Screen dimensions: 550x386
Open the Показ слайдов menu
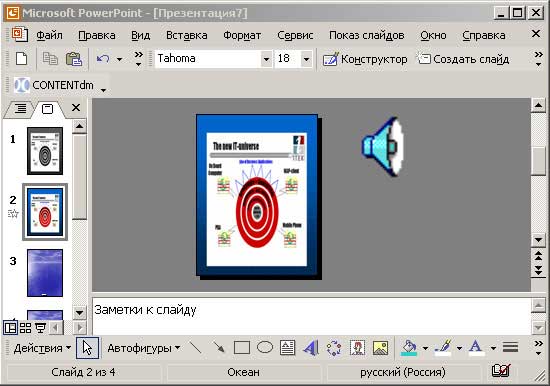(x=367, y=35)
